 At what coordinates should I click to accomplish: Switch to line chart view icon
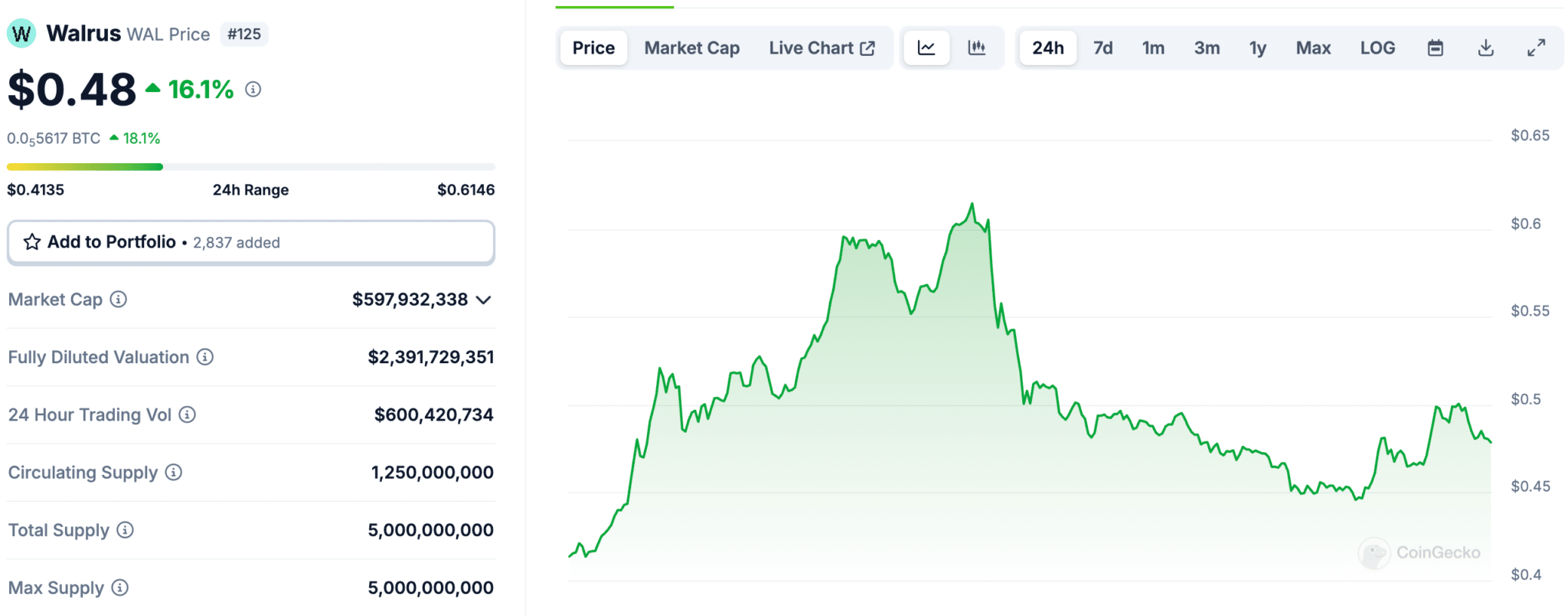(x=926, y=48)
